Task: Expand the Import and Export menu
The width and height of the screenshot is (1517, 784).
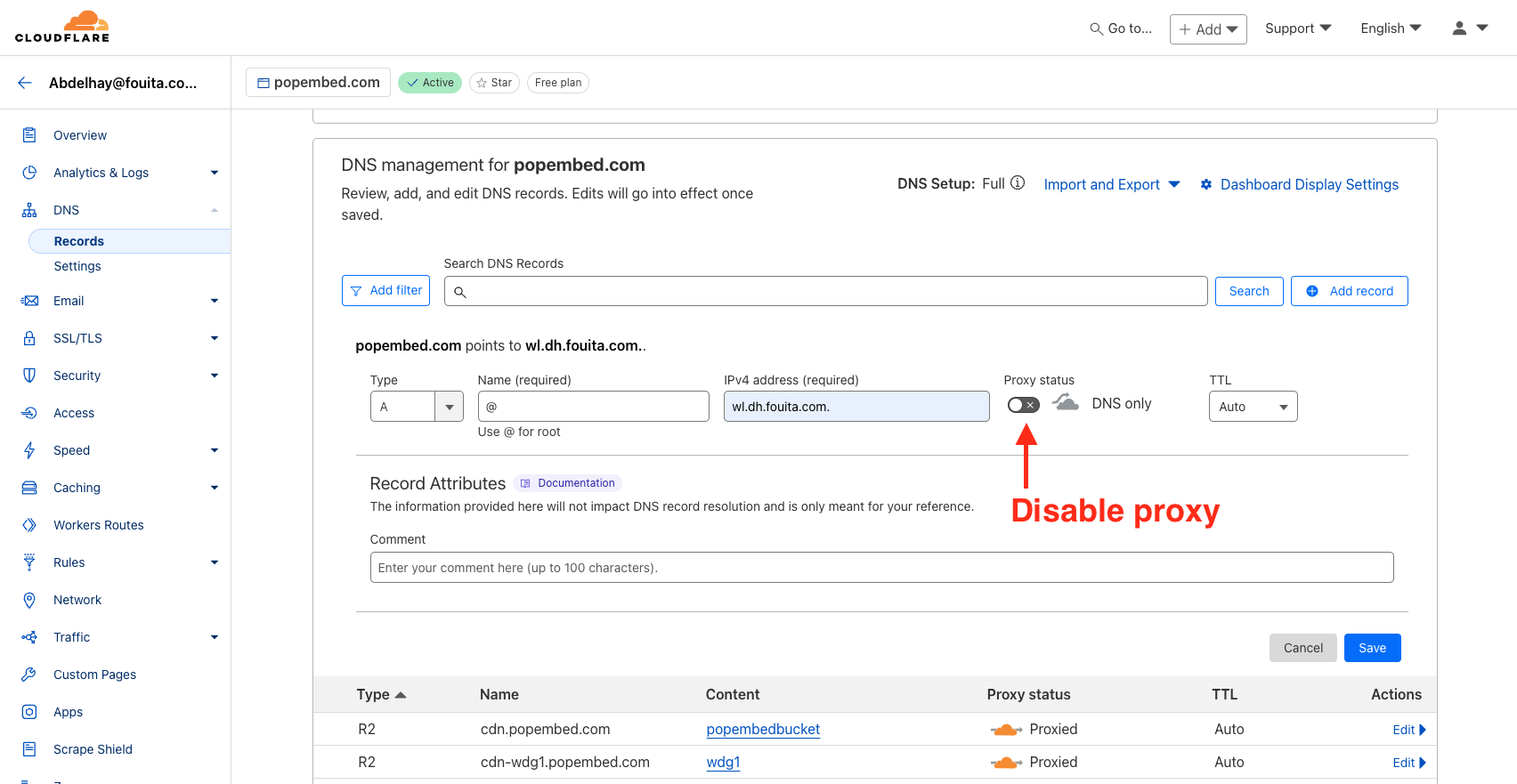Action: point(1112,184)
